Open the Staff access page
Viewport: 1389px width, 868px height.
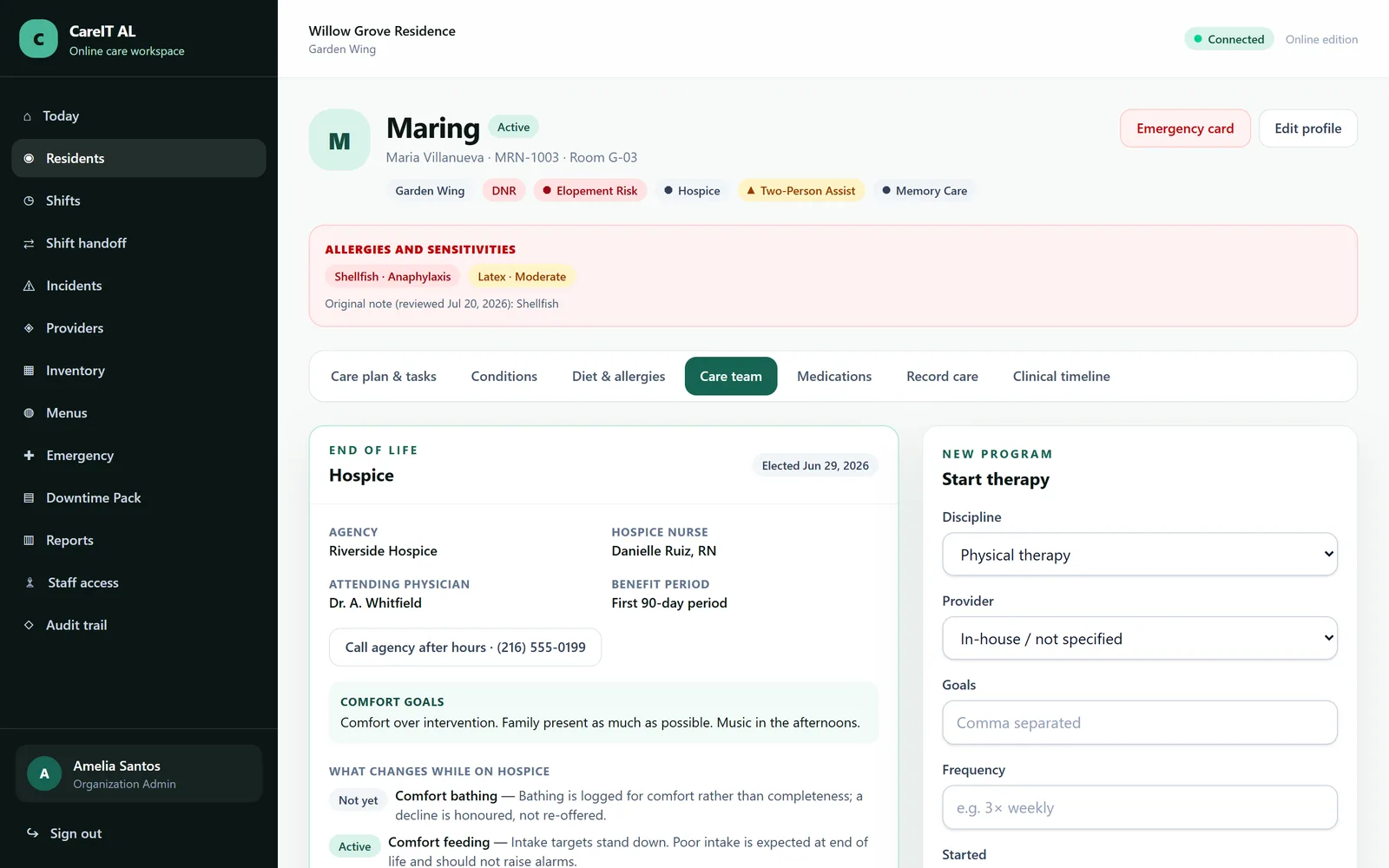(139, 582)
